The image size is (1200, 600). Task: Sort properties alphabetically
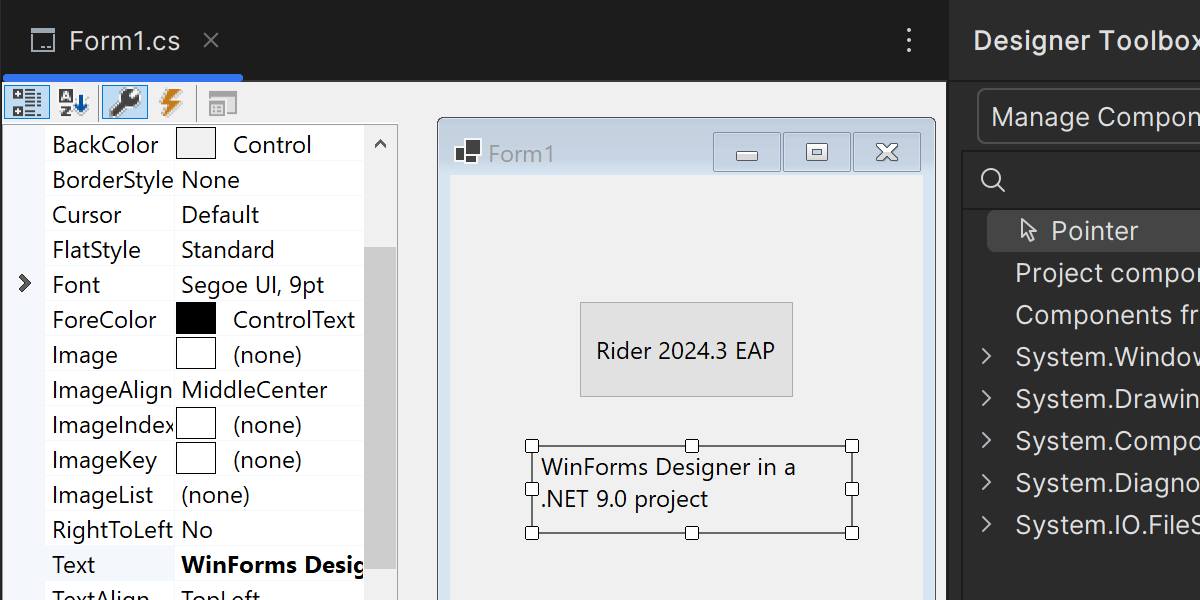click(x=74, y=102)
